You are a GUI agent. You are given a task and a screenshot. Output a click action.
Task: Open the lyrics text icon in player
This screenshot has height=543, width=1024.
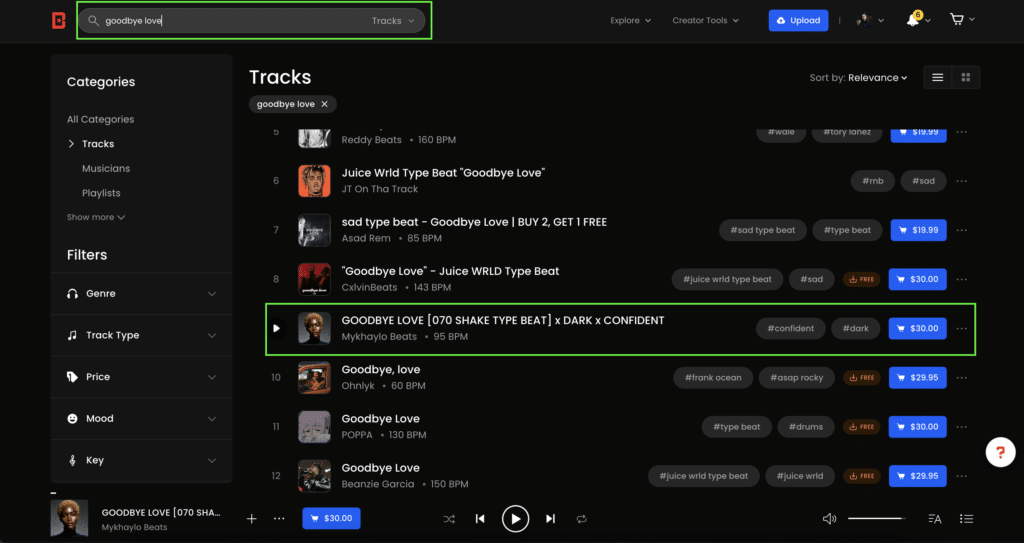click(x=935, y=519)
